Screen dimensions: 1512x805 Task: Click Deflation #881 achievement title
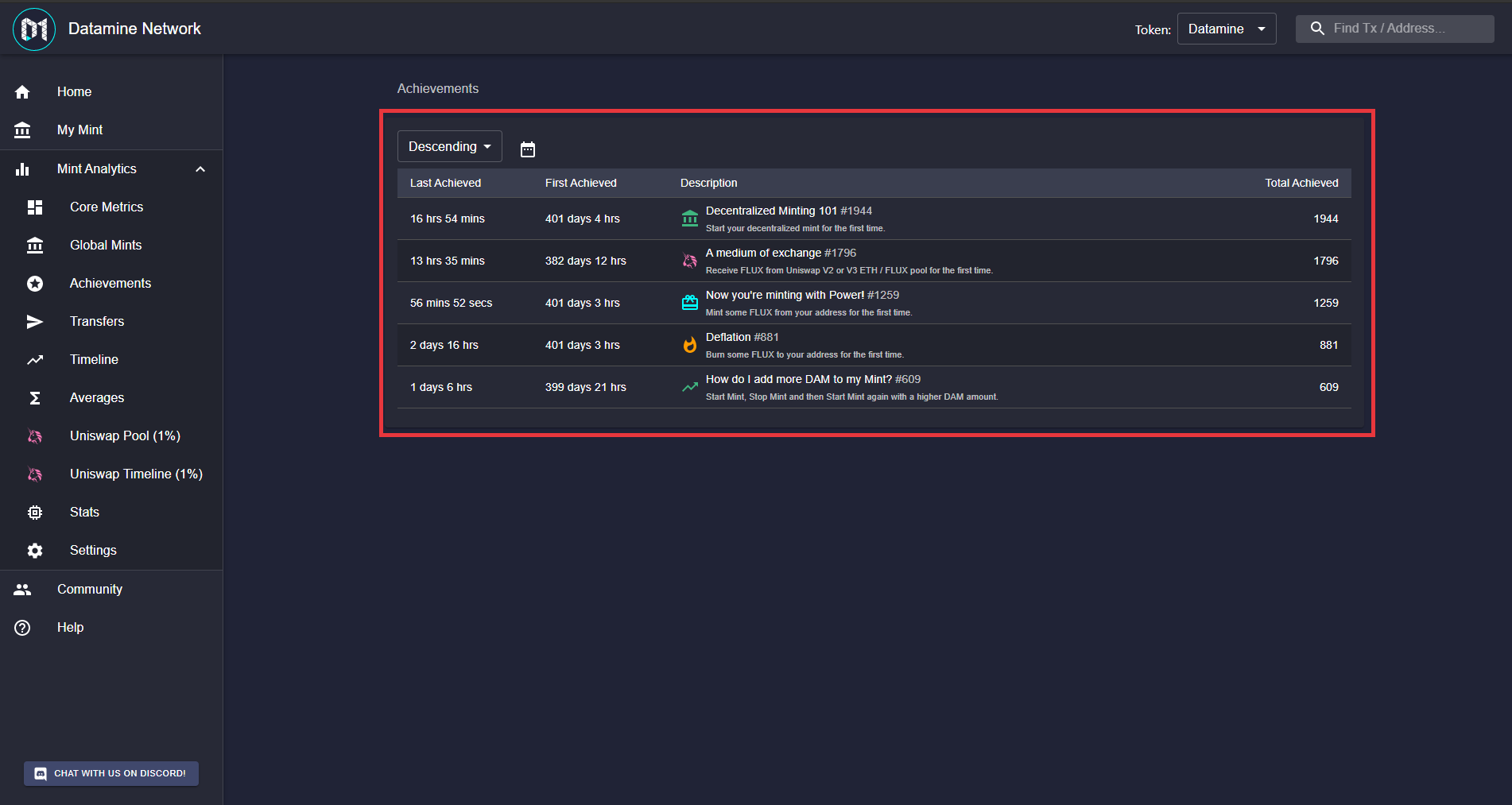(x=742, y=337)
